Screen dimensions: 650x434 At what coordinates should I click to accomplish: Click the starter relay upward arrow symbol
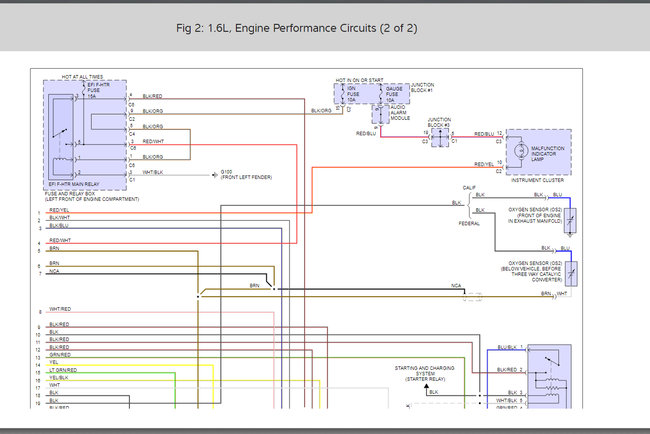[426, 388]
